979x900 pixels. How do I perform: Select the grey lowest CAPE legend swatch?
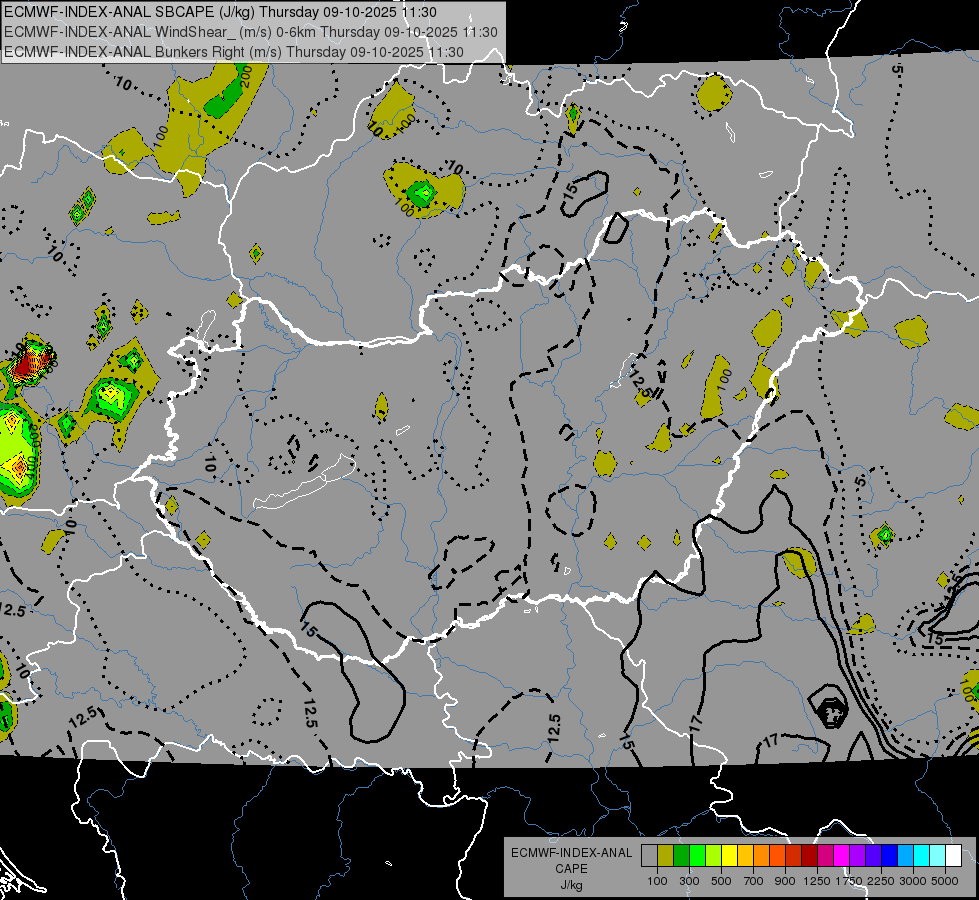tap(649, 855)
